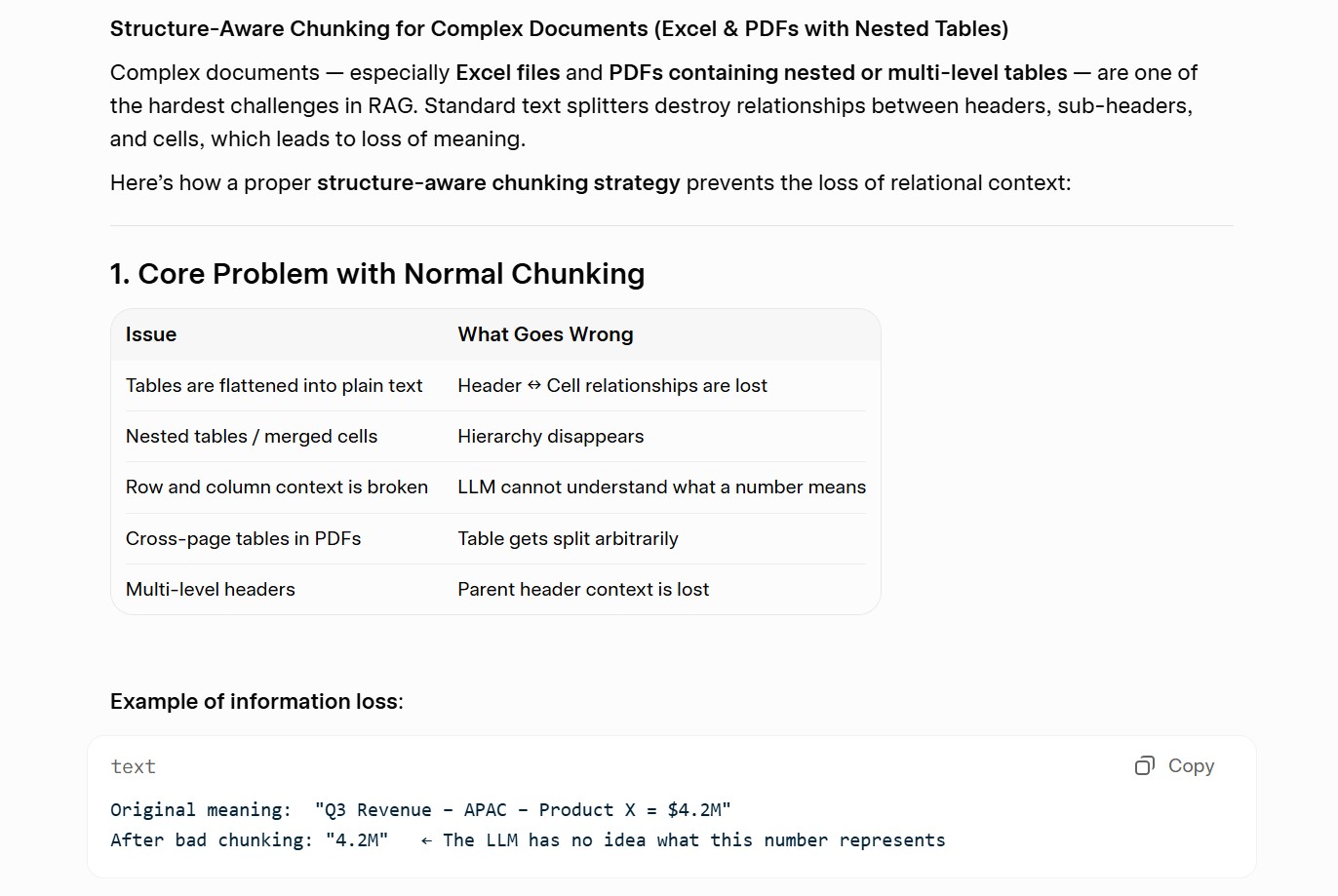
Task: Click the 'Example of information loss' label
Action: (x=256, y=702)
